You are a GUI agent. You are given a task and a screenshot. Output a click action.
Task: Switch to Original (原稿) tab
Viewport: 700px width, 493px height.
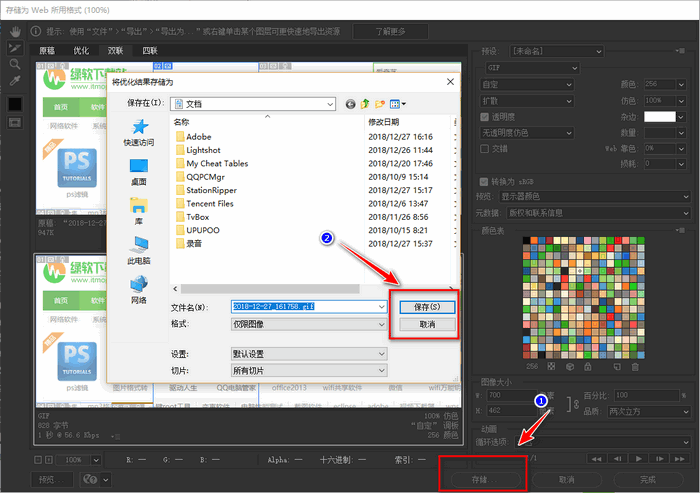[47, 50]
